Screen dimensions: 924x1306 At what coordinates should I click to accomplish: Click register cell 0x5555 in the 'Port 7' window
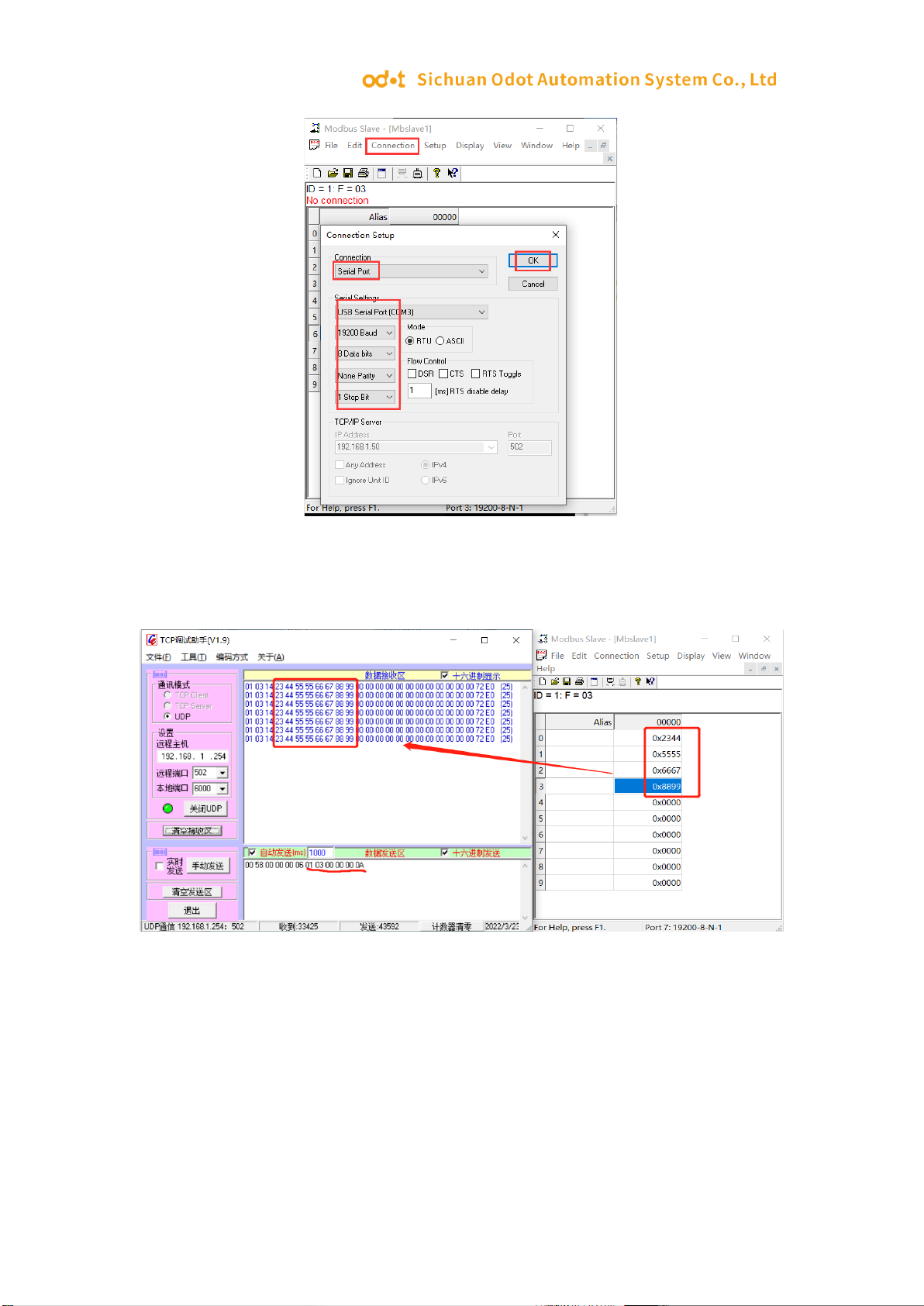coord(648,754)
